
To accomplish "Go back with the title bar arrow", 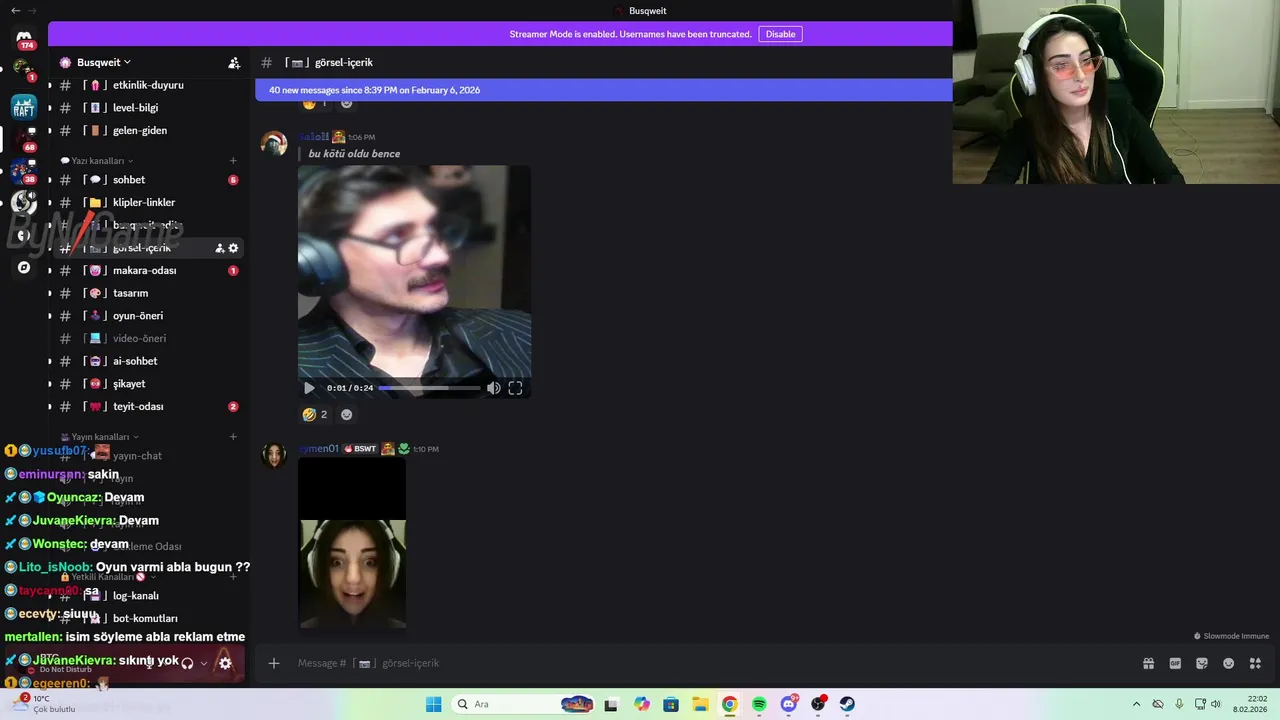I will tap(15, 10).
